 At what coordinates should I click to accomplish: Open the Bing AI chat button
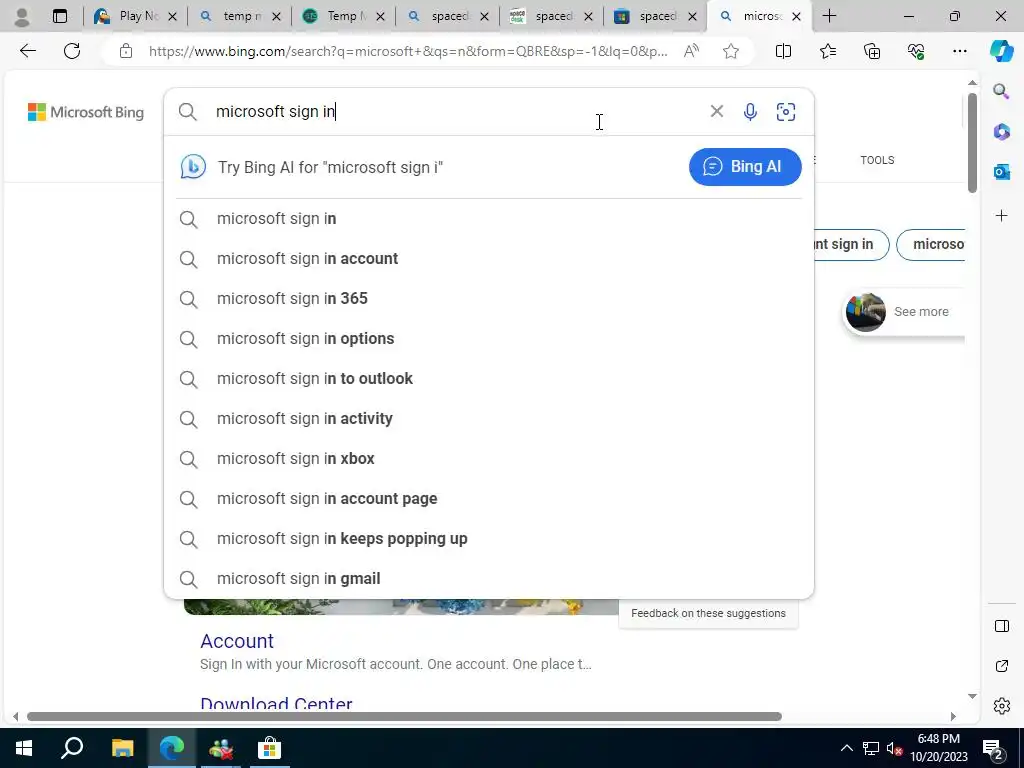click(745, 167)
